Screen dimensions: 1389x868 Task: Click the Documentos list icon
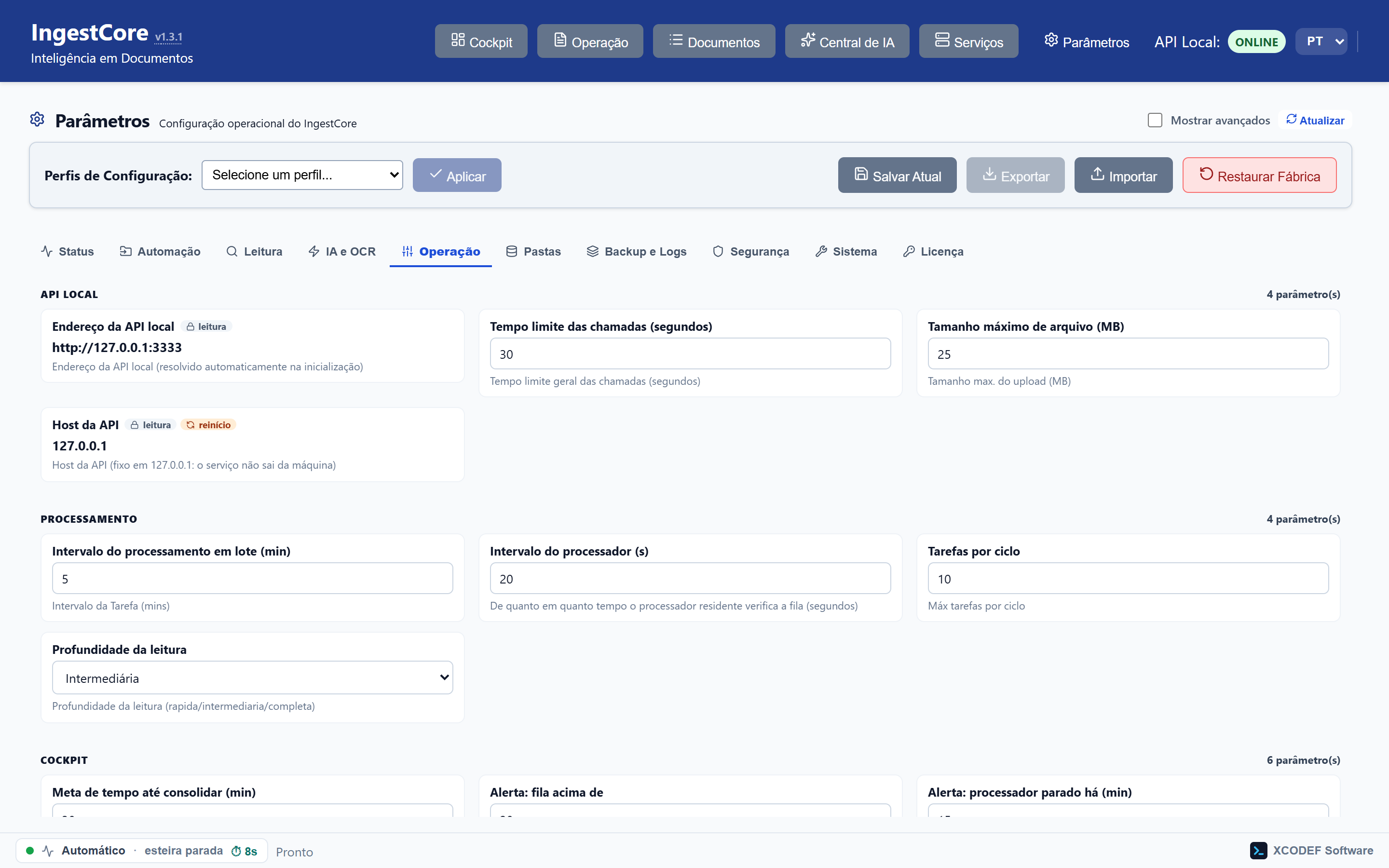coord(676,40)
